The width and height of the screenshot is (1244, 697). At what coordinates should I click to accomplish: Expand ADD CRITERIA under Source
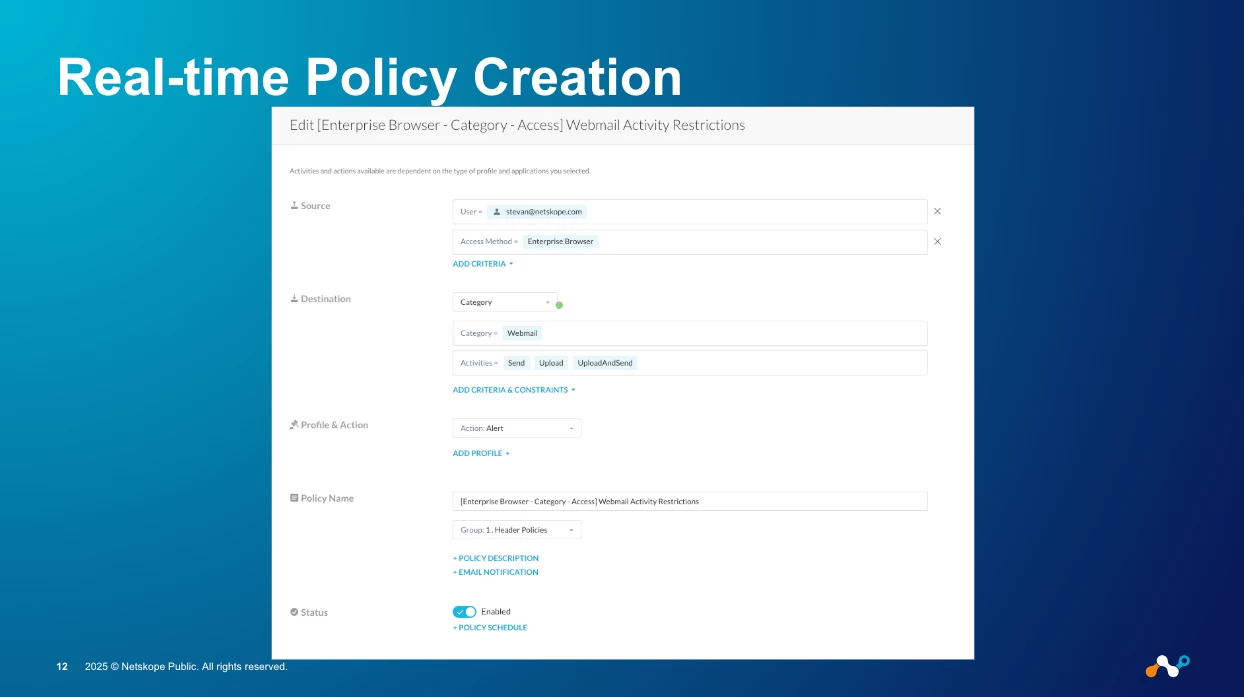483,264
